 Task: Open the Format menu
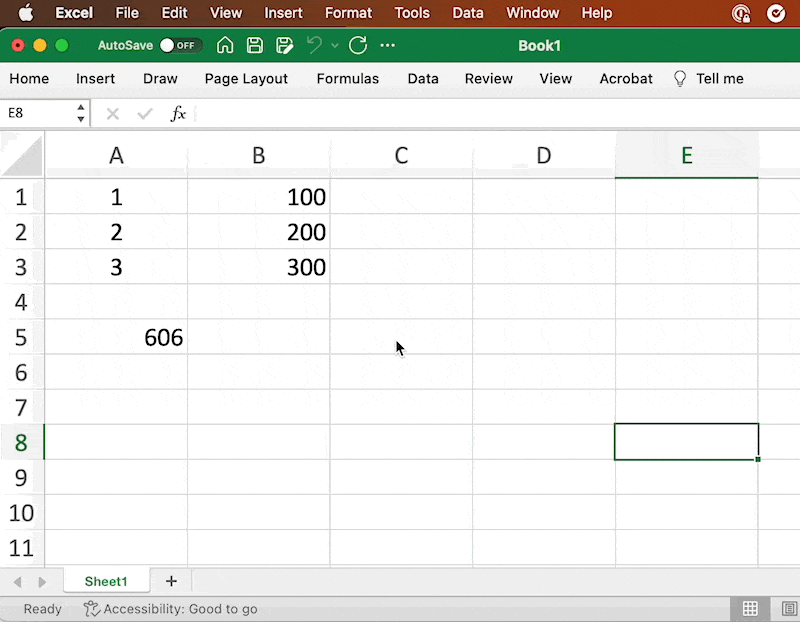point(348,13)
